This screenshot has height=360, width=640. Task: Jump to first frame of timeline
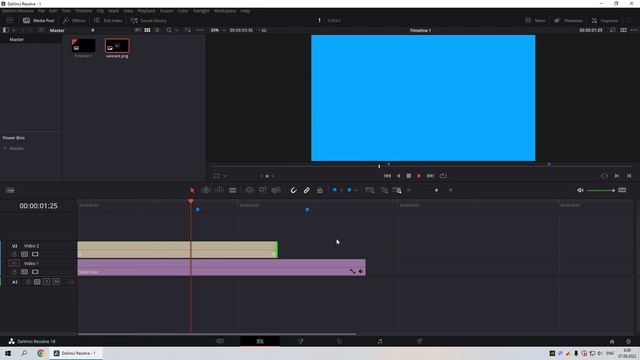pos(387,176)
